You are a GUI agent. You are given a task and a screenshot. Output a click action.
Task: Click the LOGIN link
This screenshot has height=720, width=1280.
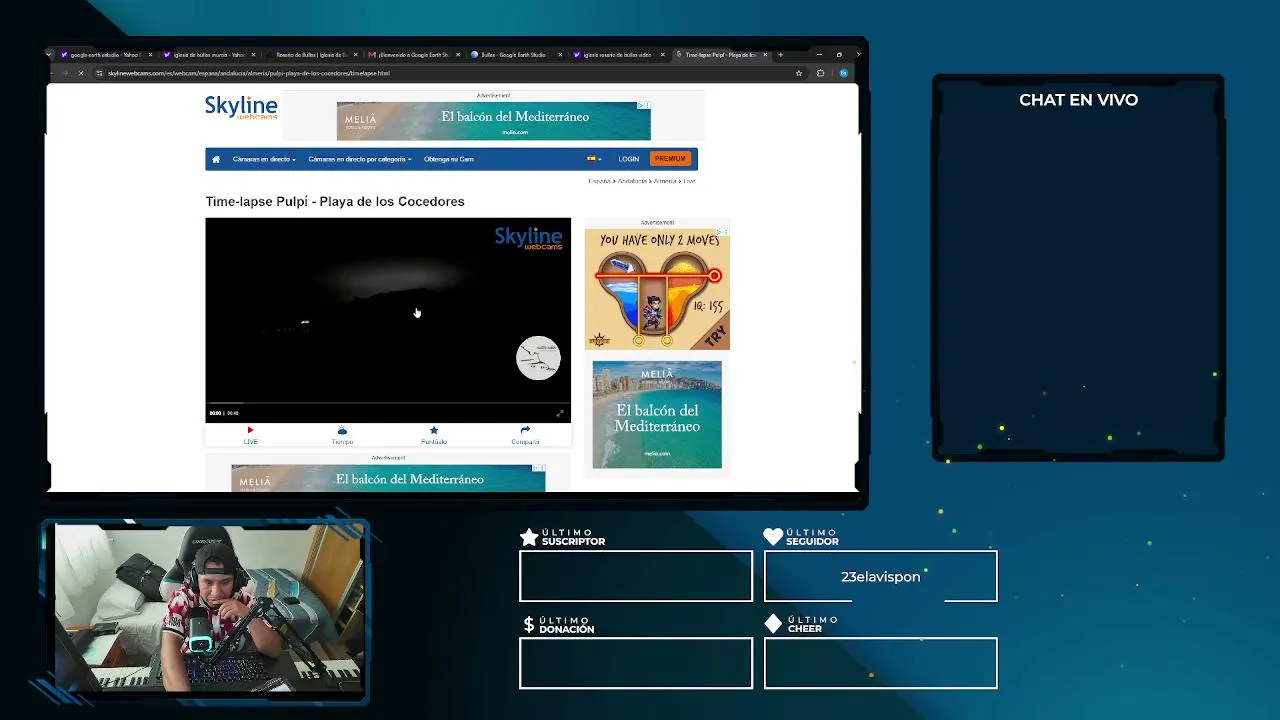coord(628,159)
